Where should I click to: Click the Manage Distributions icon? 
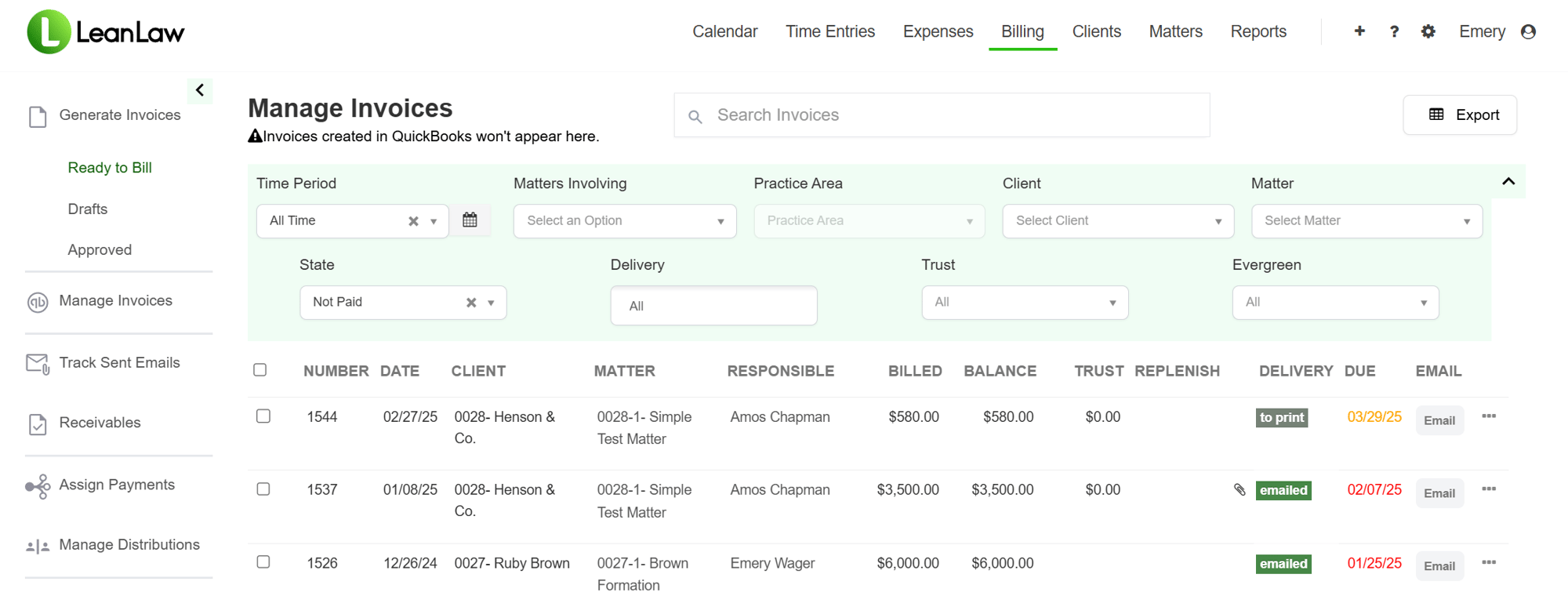click(x=38, y=547)
